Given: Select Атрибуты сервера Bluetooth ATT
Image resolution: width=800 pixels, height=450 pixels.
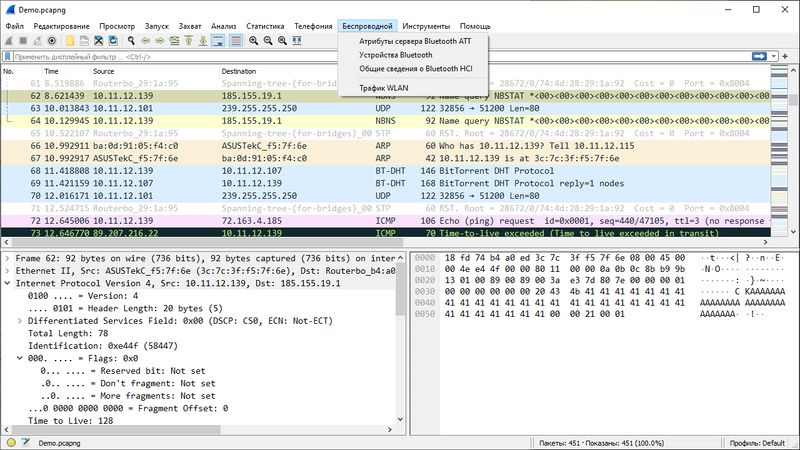Looking at the screenshot, I should click(415, 41).
